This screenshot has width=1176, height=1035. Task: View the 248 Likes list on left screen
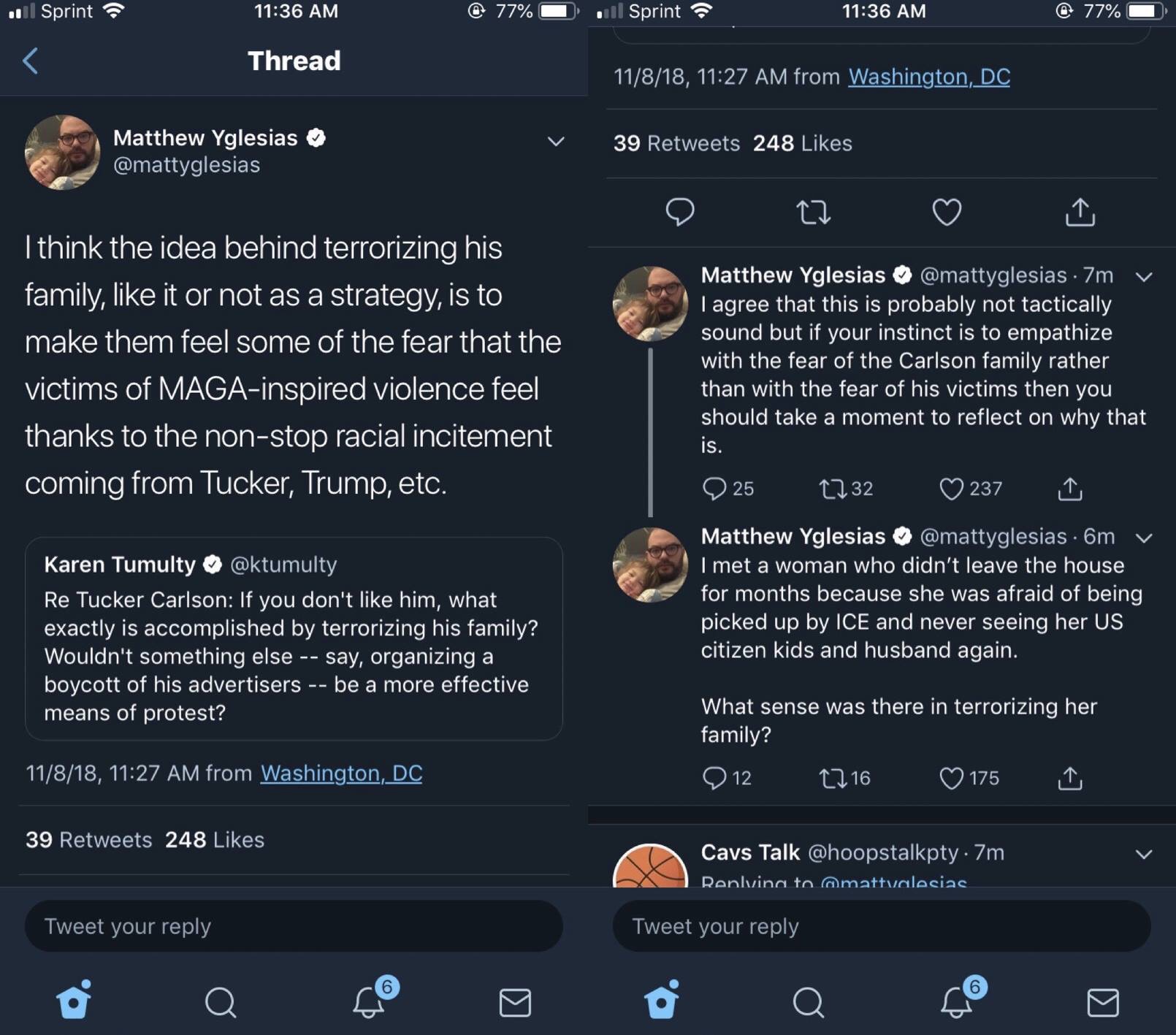tap(214, 840)
